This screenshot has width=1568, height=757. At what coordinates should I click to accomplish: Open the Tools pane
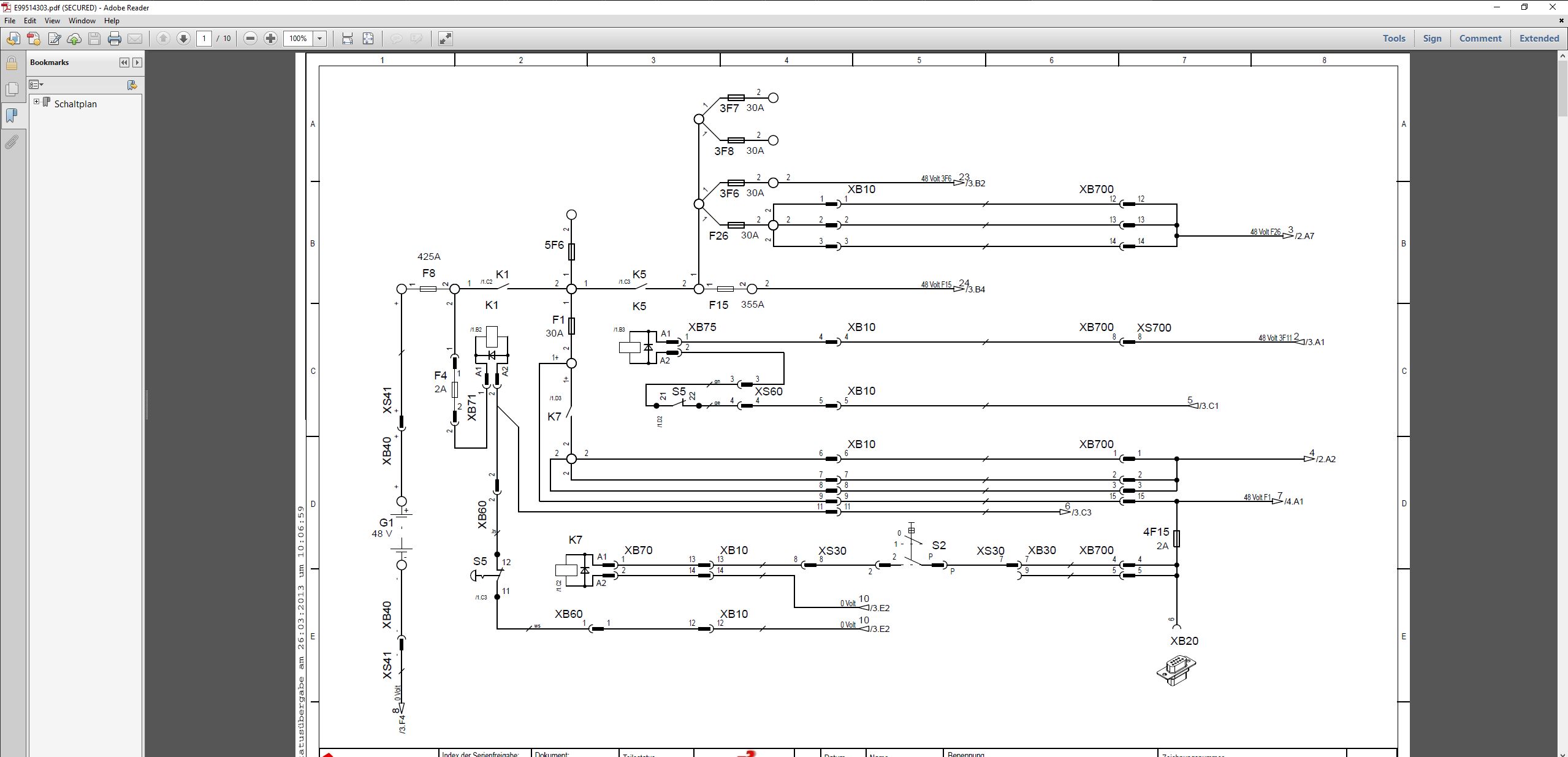coord(1394,39)
